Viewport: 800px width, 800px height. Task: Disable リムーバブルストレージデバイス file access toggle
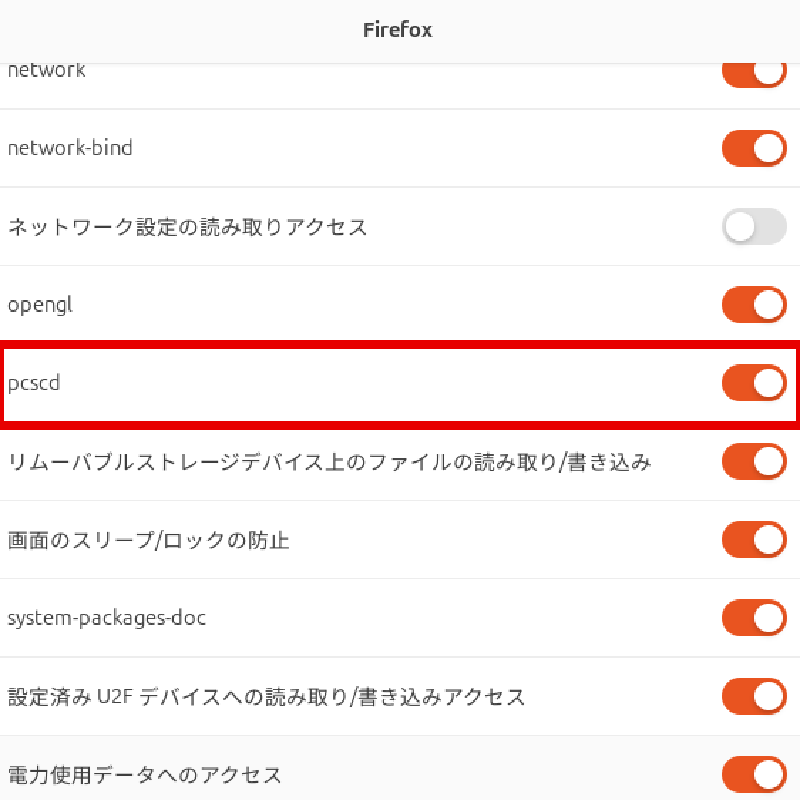click(x=754, y=462)
